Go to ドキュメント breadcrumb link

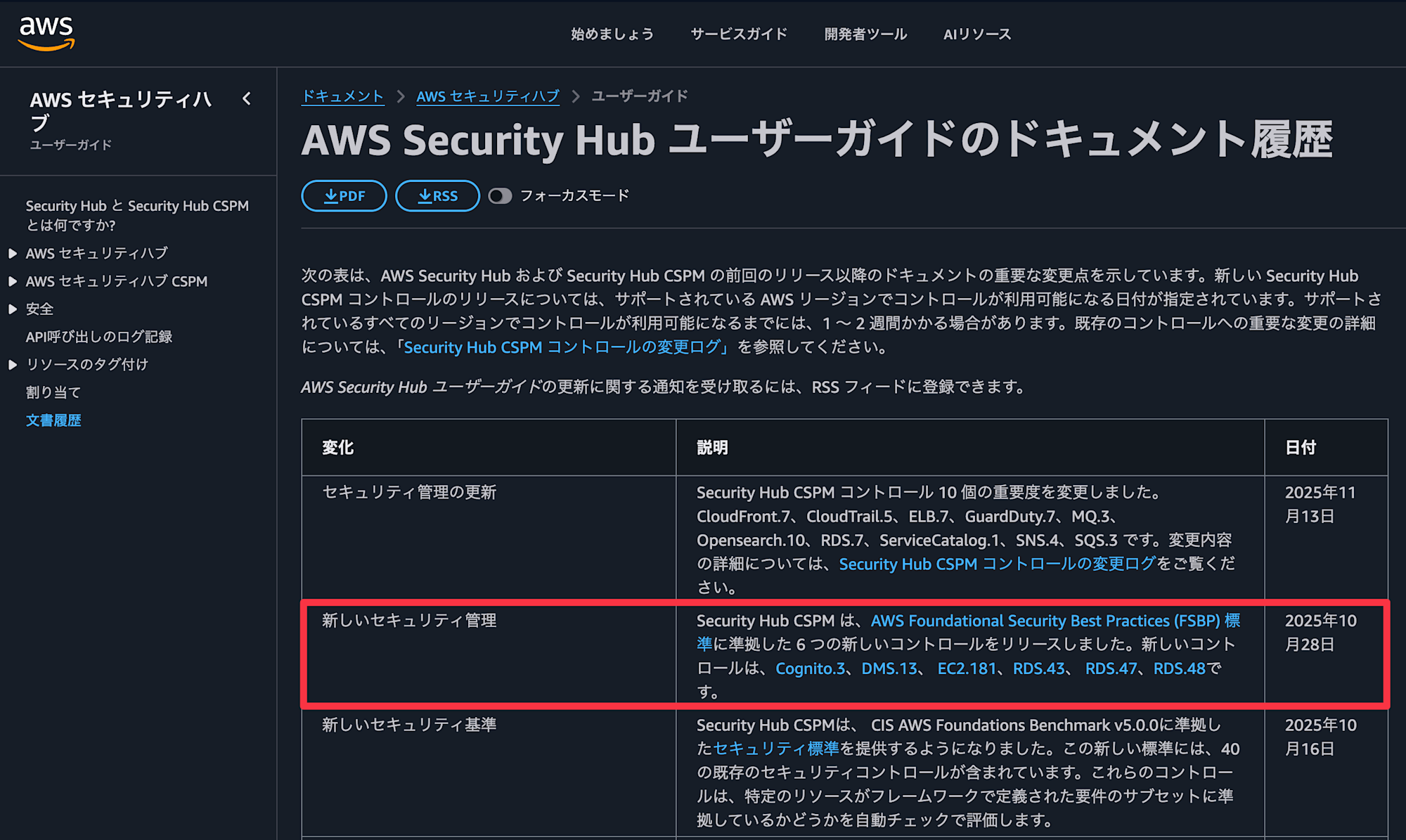tap(342, 96)
